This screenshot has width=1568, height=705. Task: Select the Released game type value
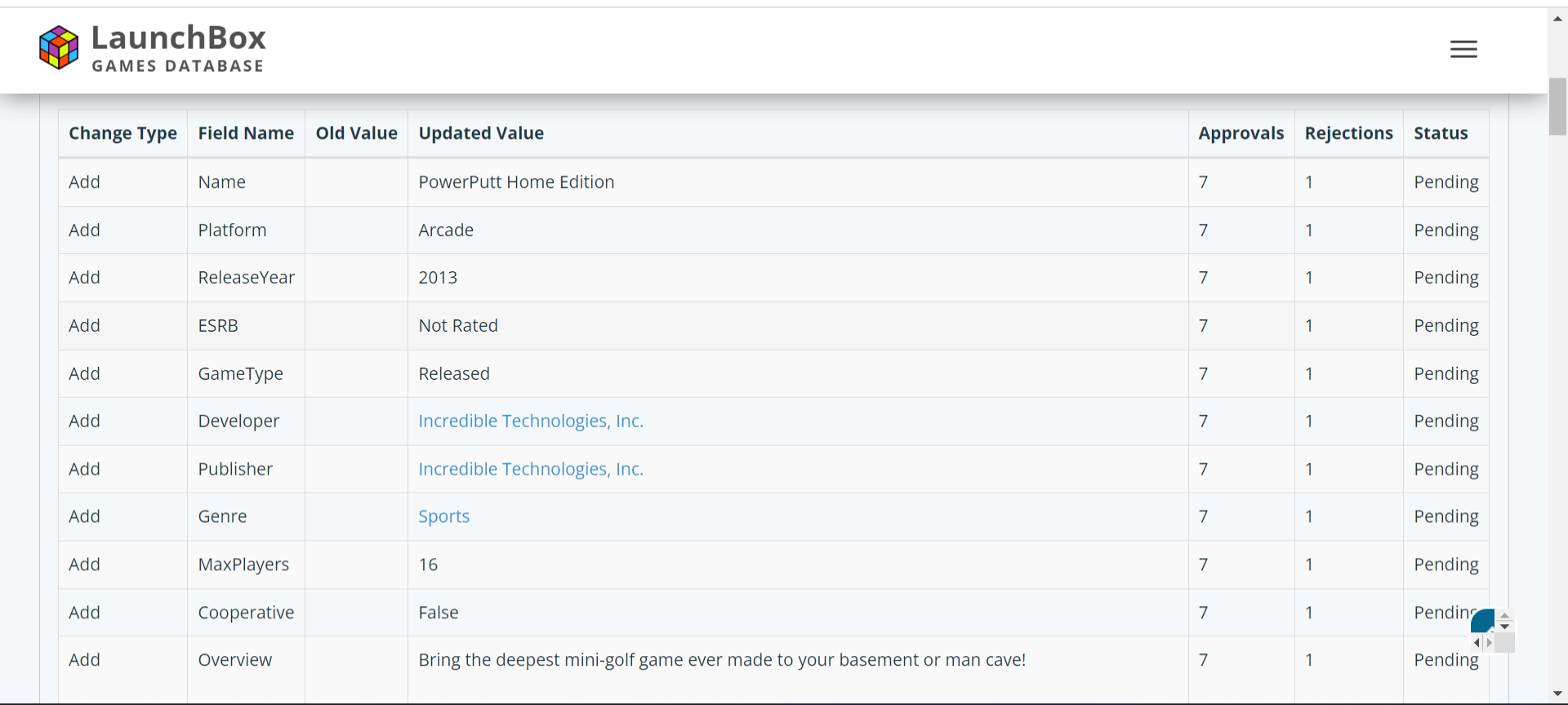coord(454,373)
